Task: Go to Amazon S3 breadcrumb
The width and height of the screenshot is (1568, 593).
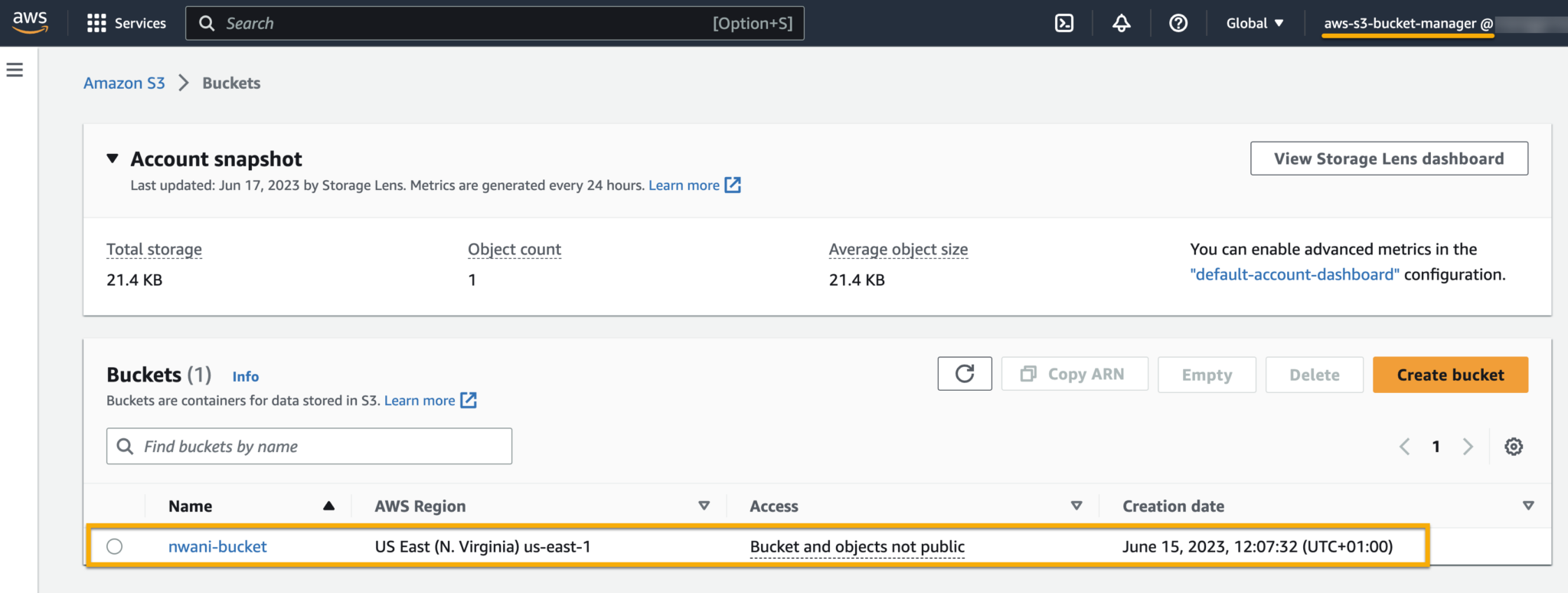Action: 124,83
